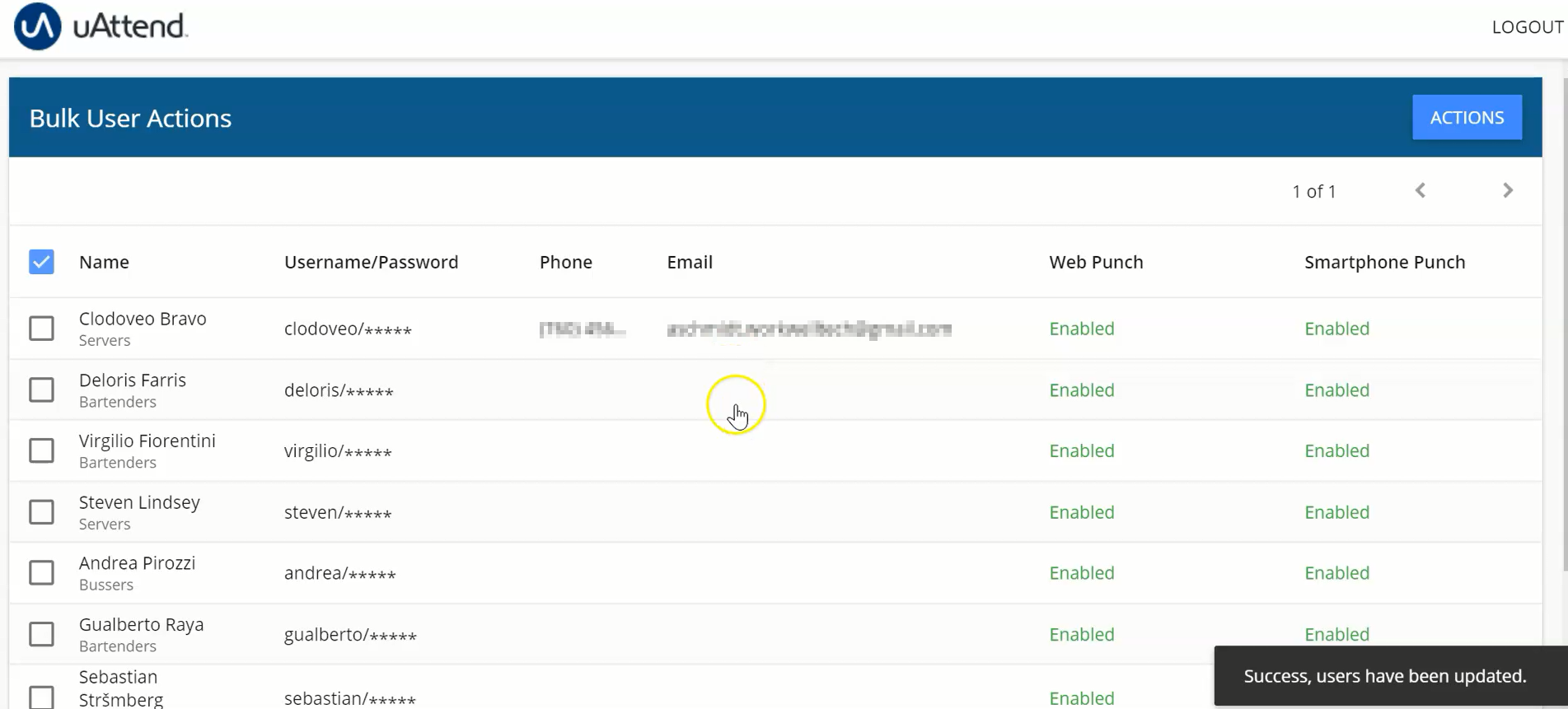Click the Web Punch column header
1568x709 pixels.
pos(1096,262)
